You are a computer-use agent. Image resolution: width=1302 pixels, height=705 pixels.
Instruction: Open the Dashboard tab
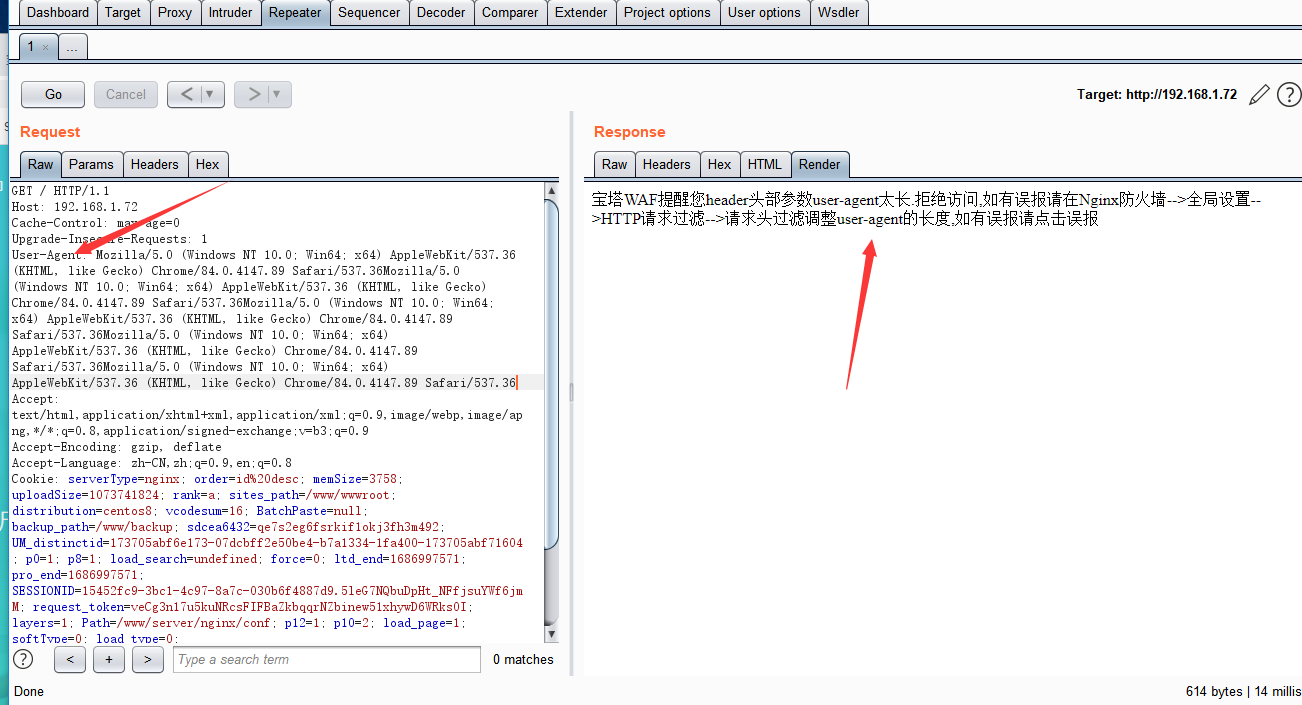(x=58, y=13)
